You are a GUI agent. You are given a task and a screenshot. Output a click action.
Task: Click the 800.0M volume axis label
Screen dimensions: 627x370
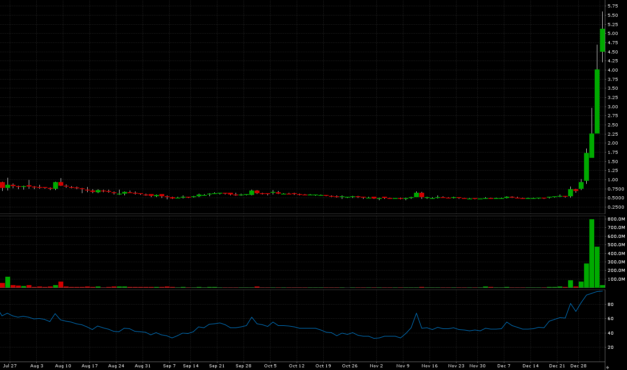point(616,219)
